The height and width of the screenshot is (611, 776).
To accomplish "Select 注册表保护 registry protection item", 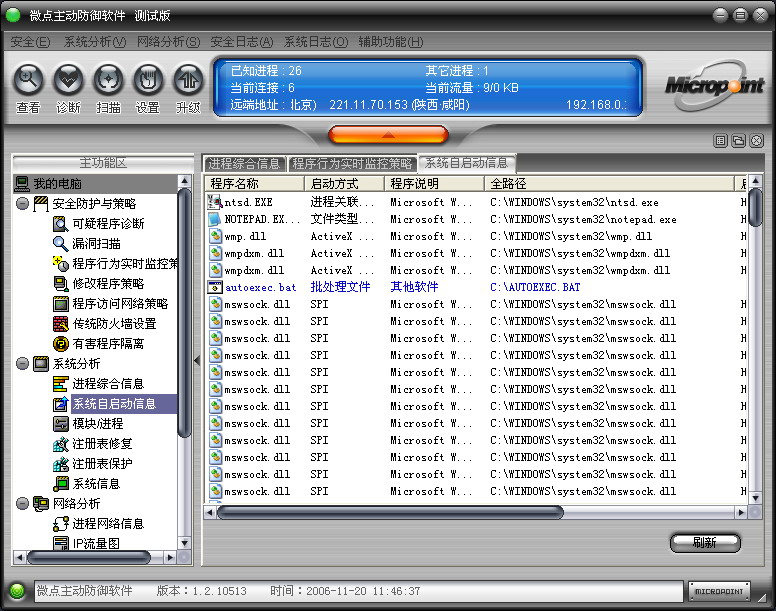I will click(x=93, y=464).
